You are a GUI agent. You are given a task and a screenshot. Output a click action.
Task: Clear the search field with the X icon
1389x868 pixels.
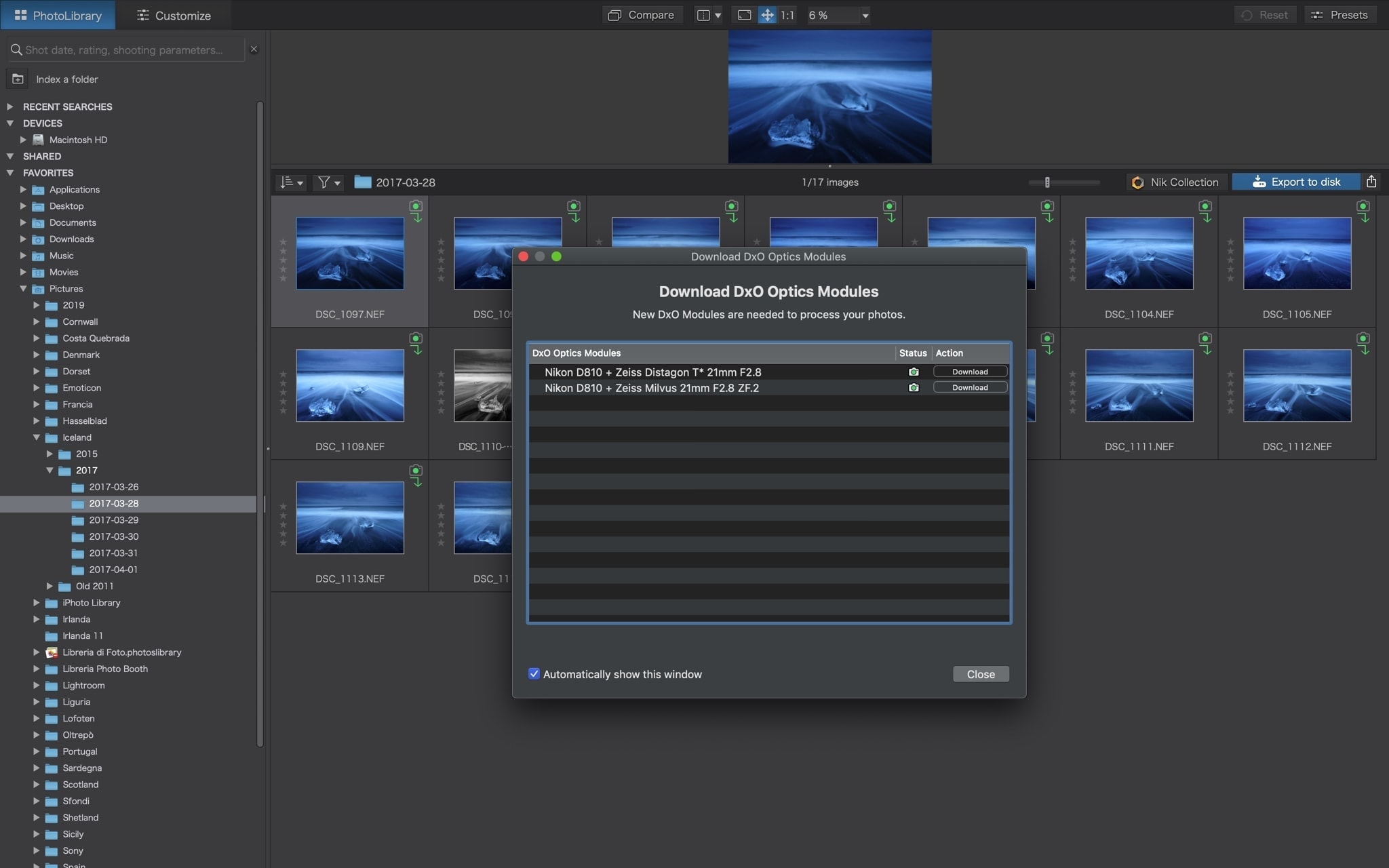pos(254,49)
